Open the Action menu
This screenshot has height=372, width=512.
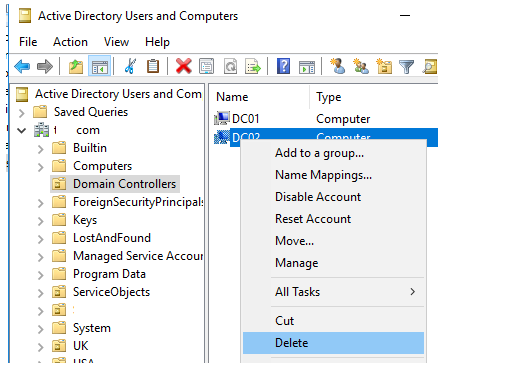coord(70,42)
